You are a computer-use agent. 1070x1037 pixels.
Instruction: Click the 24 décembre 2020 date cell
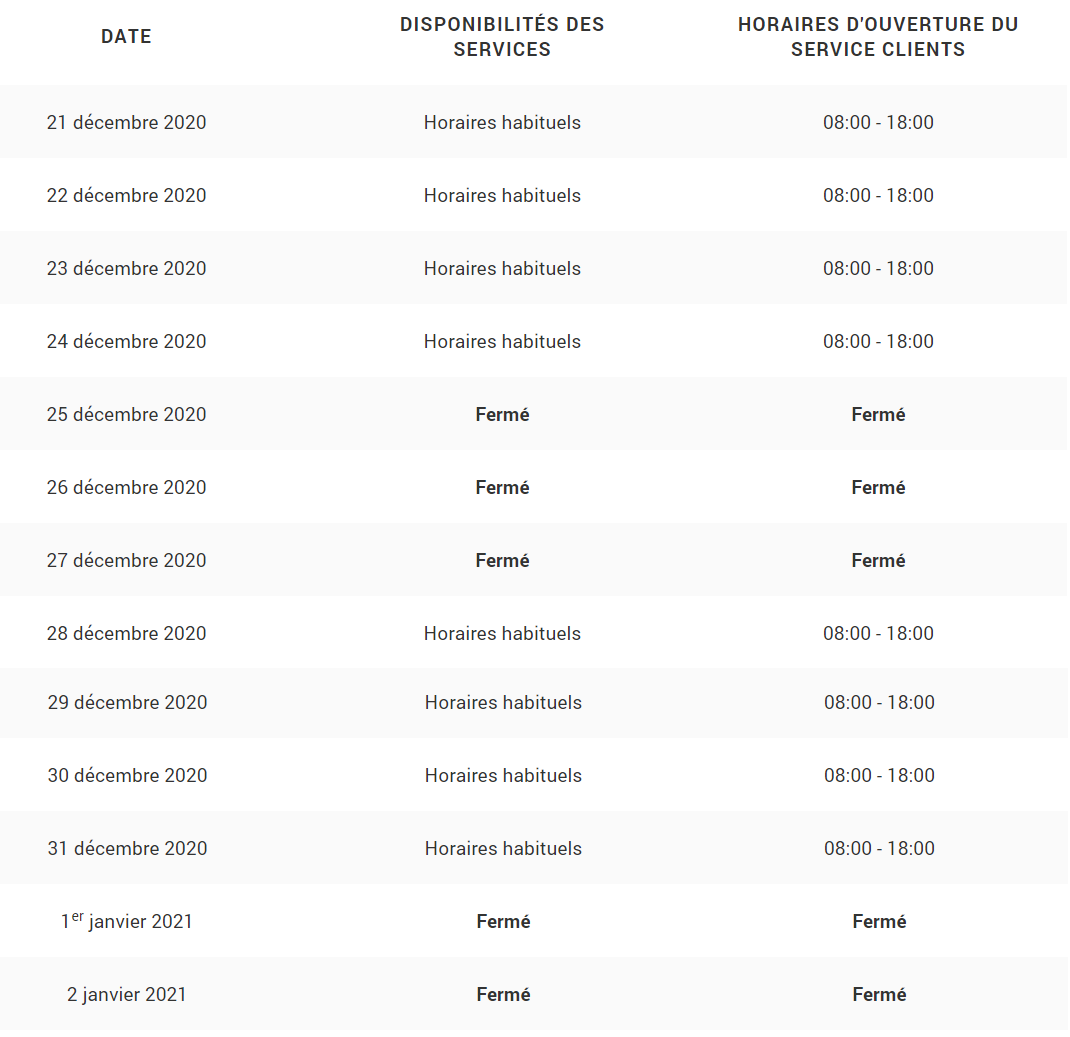[x=126, y=341]
